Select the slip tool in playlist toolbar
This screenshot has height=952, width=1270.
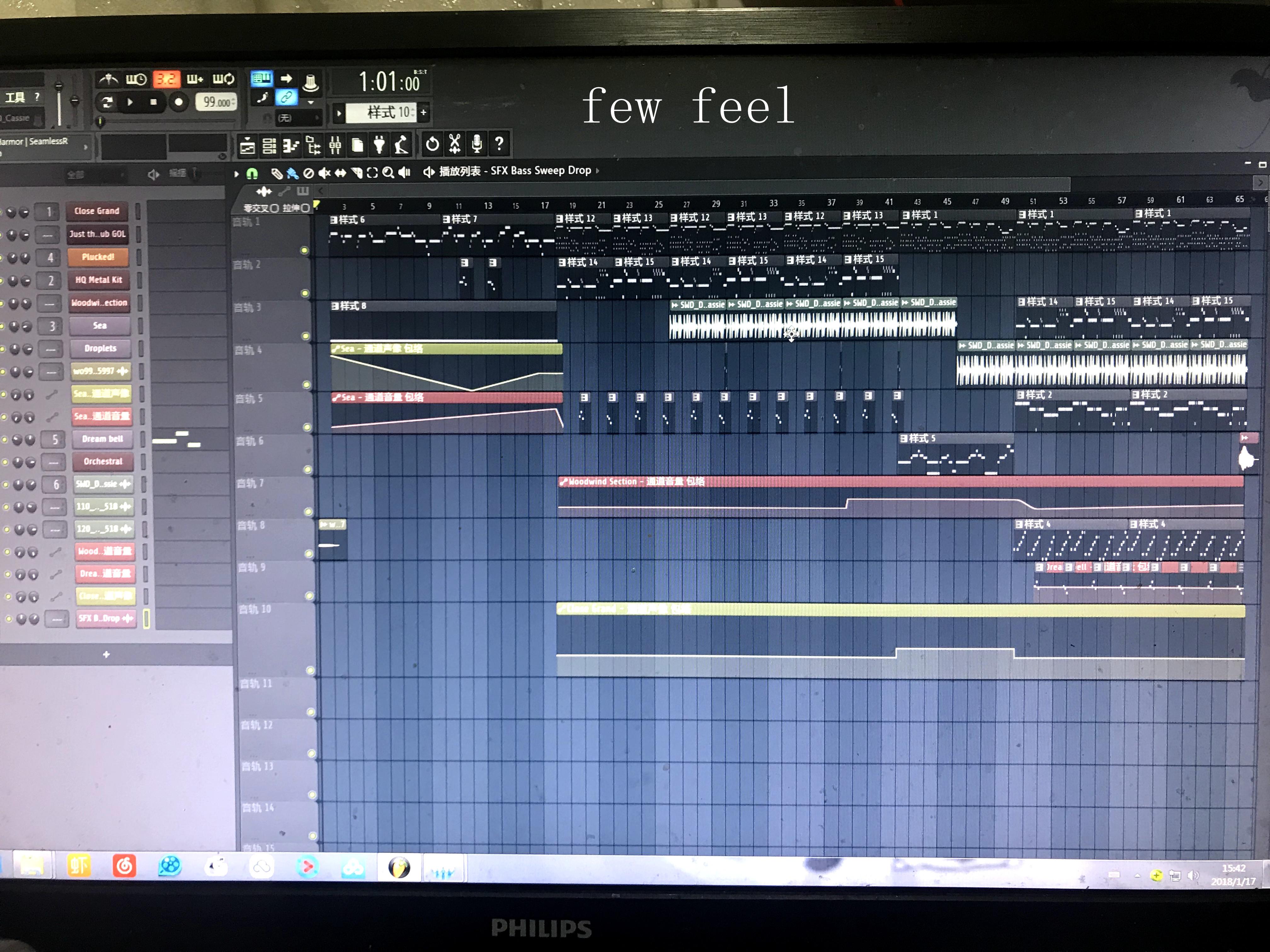pyautogui.click(x=340, y=173)
